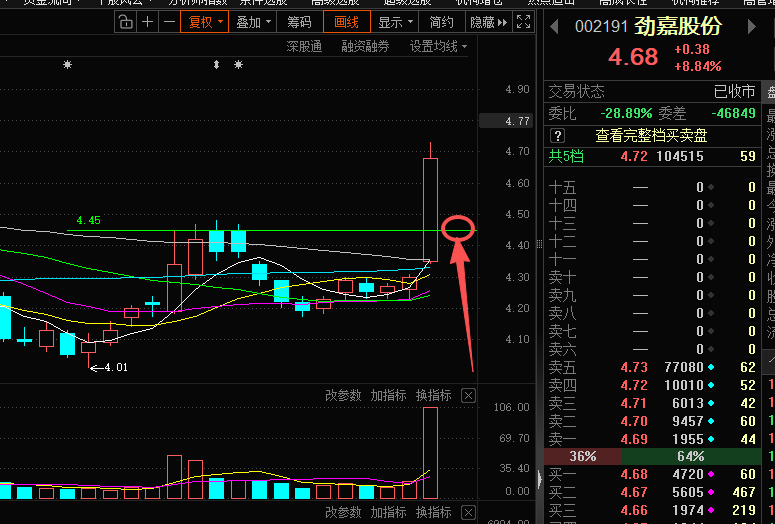Toggle the chart lock icon
This screenshot has width=775, height=524.
126,22
